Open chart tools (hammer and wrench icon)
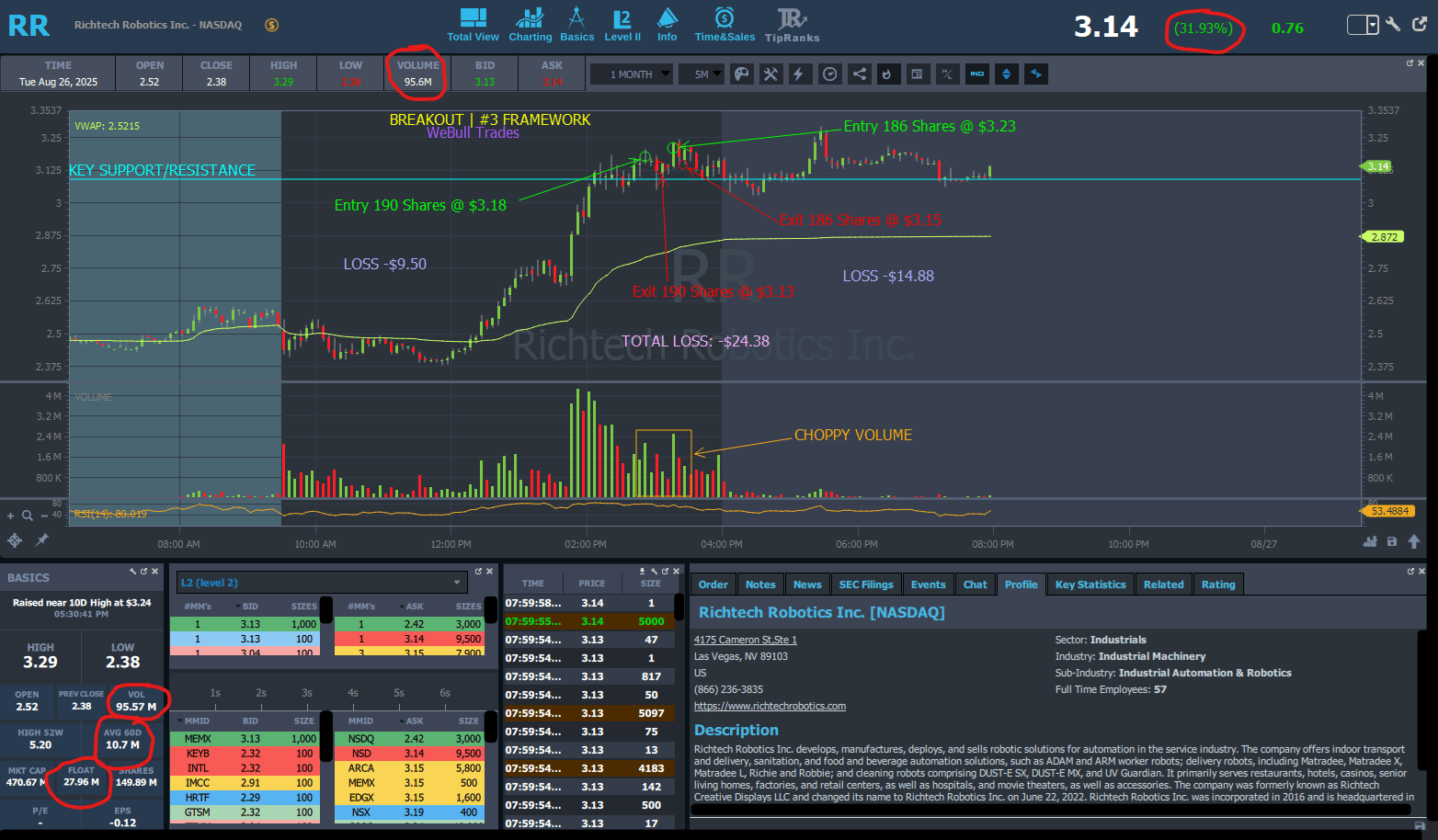The image size is (1438, 840). point(770,74)
